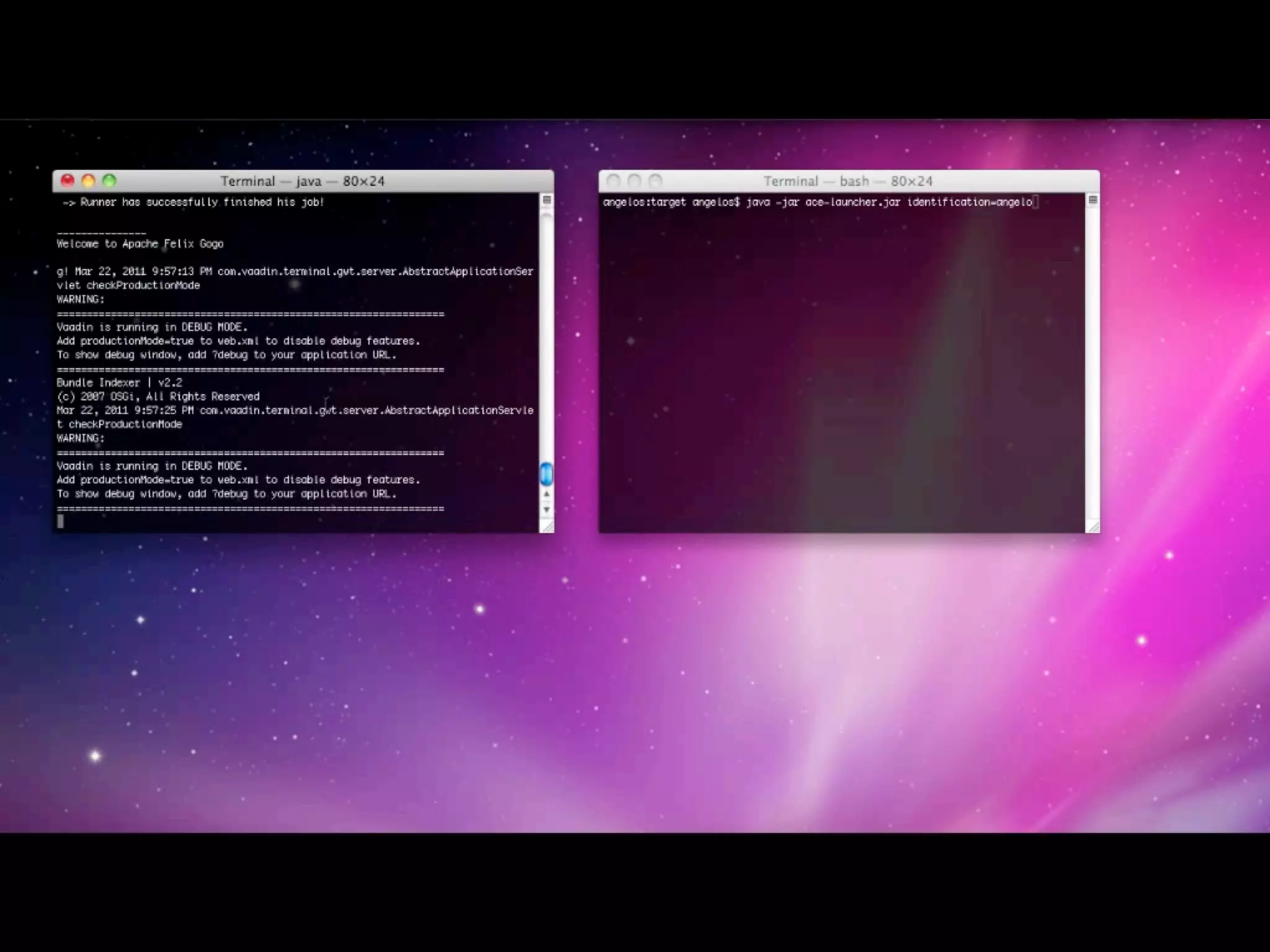Focus 'Terminal — bash — 80×24' title bar
The width and height of the screenshot is (1270, 952).
click(848, 181)
